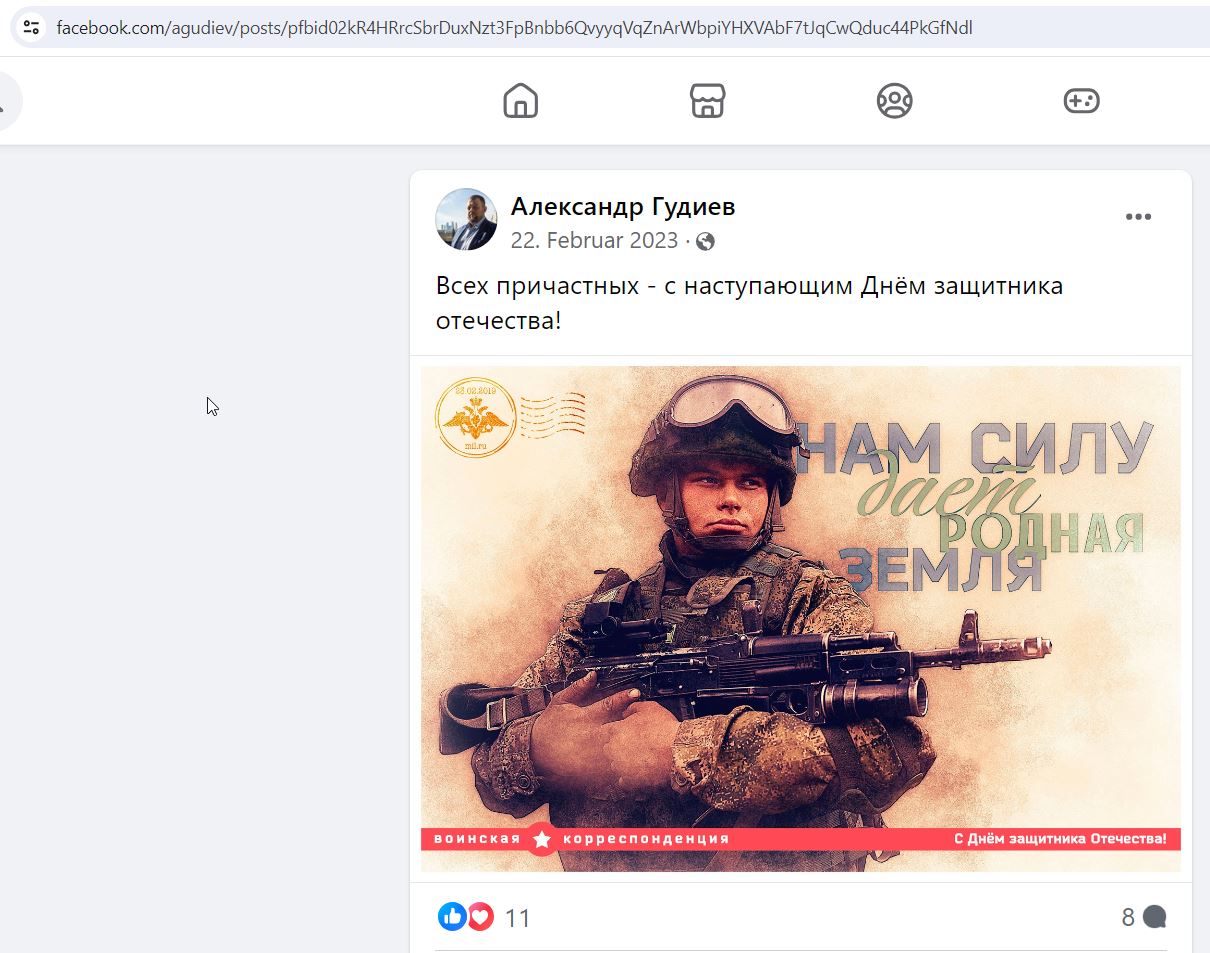View the 8 comments count
Viewport: 1210px width, 953px height.
[x=1128, y=917]
